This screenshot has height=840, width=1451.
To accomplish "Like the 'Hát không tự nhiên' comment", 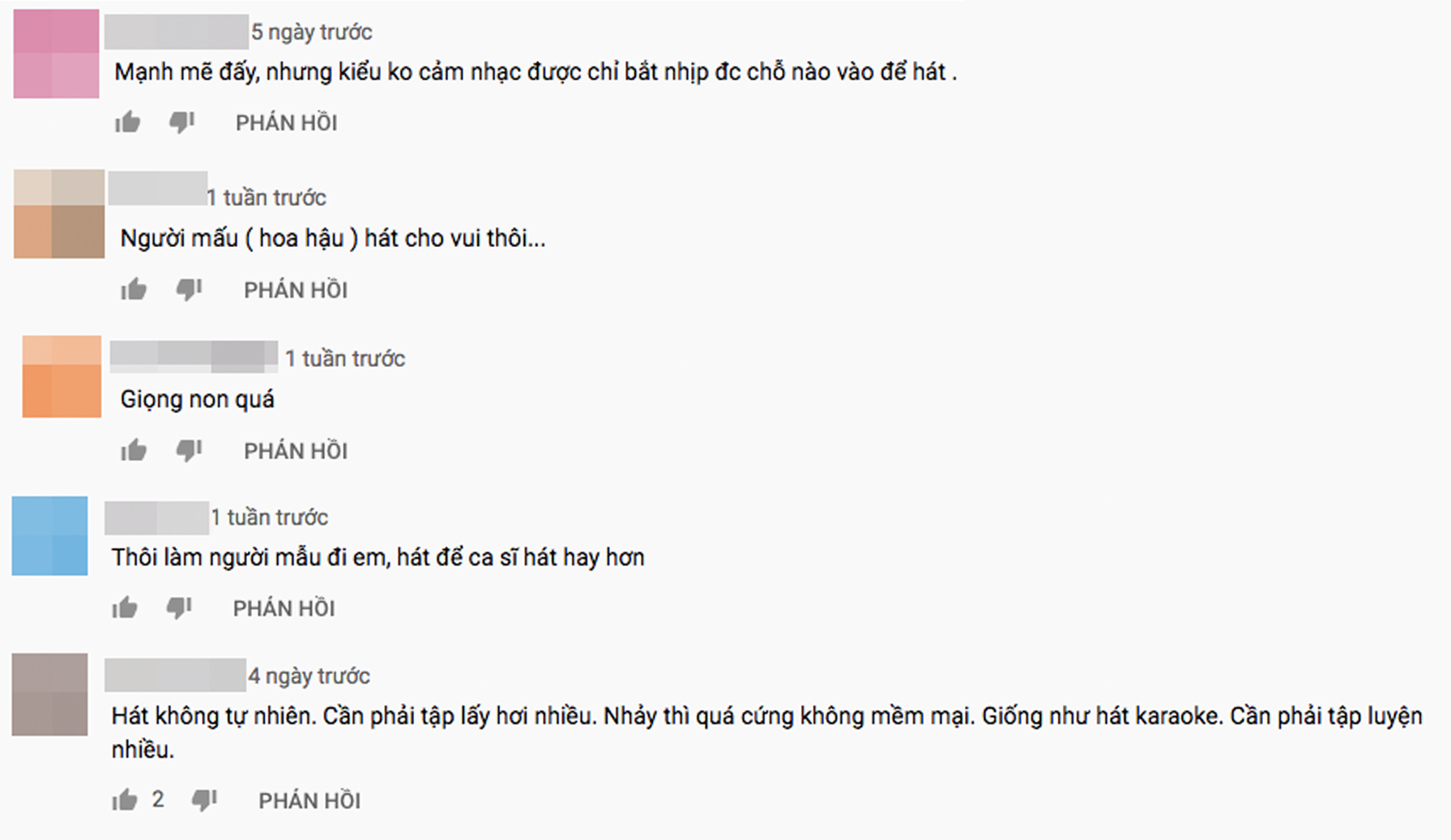I will [125, 800].
